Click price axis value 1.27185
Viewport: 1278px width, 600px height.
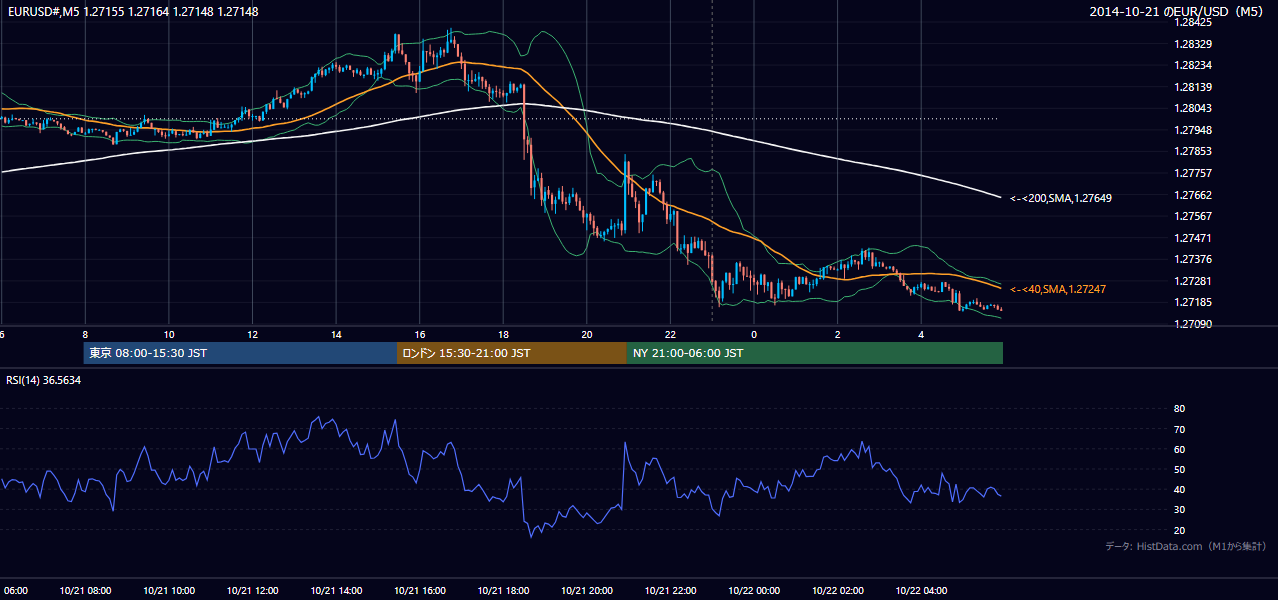[x=1192, y=302]
